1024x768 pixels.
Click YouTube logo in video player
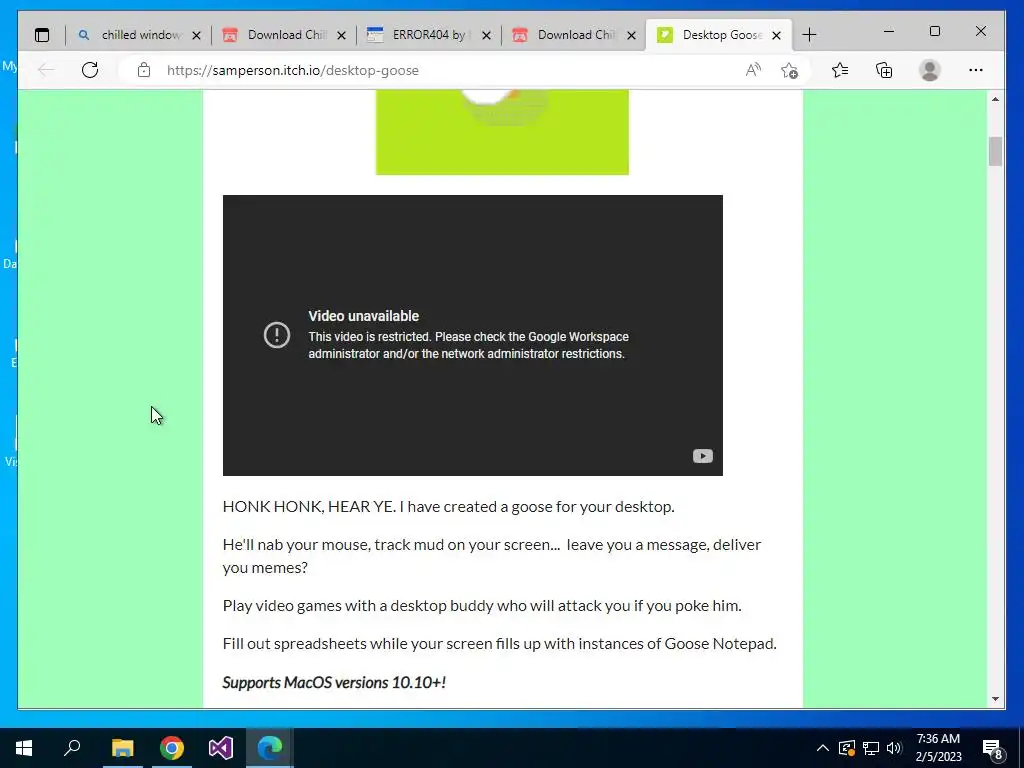[703, 456]
